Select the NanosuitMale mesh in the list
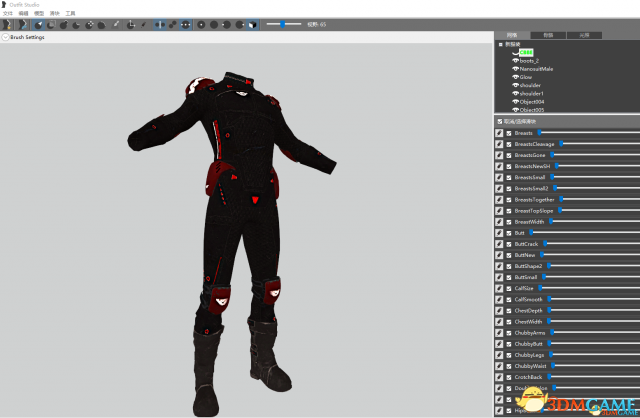 point(536,69)
